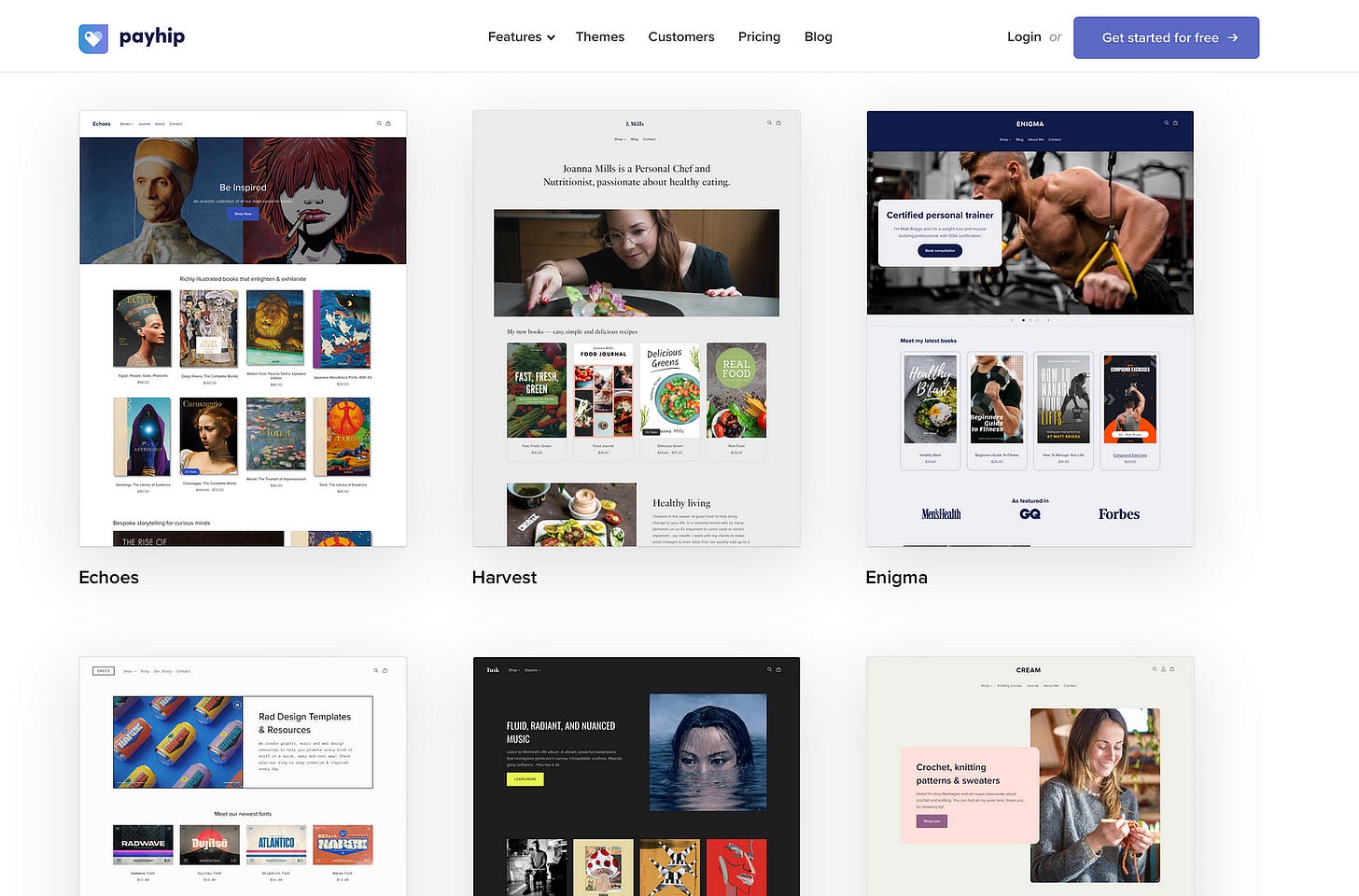1359x896 pixels.
Task: Click the arrow in Get started button
Action: 1233,38
